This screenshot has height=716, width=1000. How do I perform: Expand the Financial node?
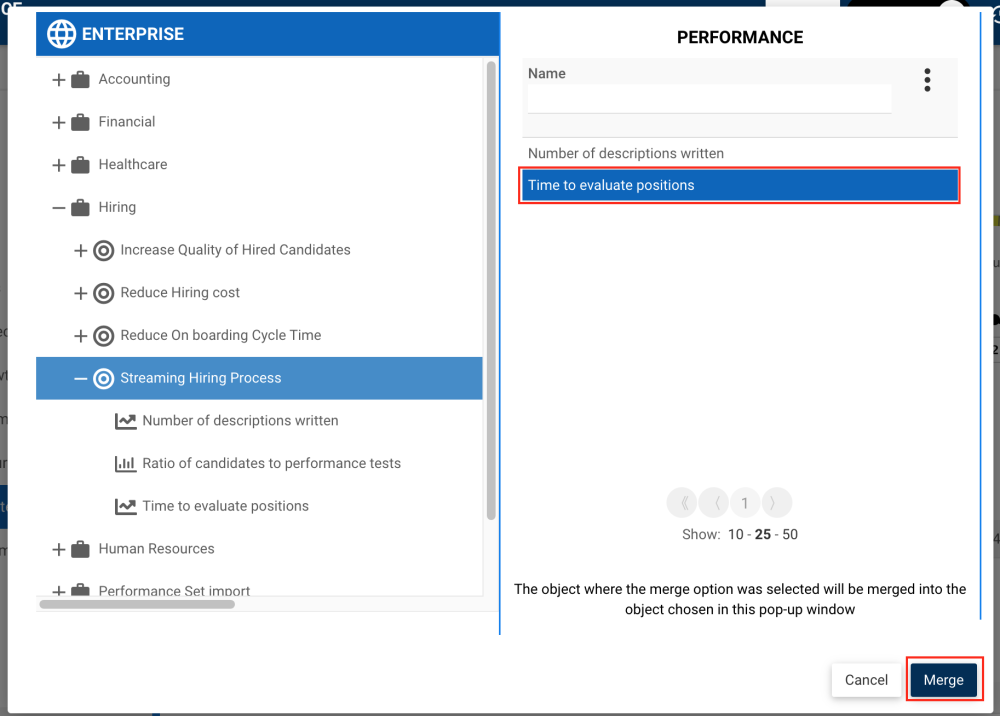pyautogui.click(x=58, y=121)
